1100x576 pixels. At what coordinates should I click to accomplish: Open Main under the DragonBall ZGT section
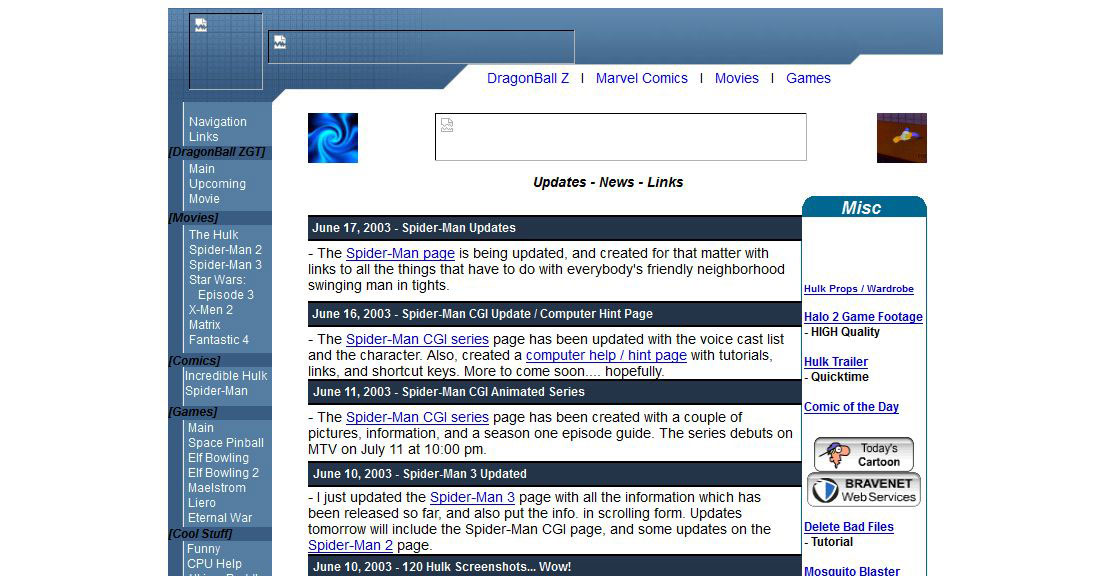(x=201, y=169)
